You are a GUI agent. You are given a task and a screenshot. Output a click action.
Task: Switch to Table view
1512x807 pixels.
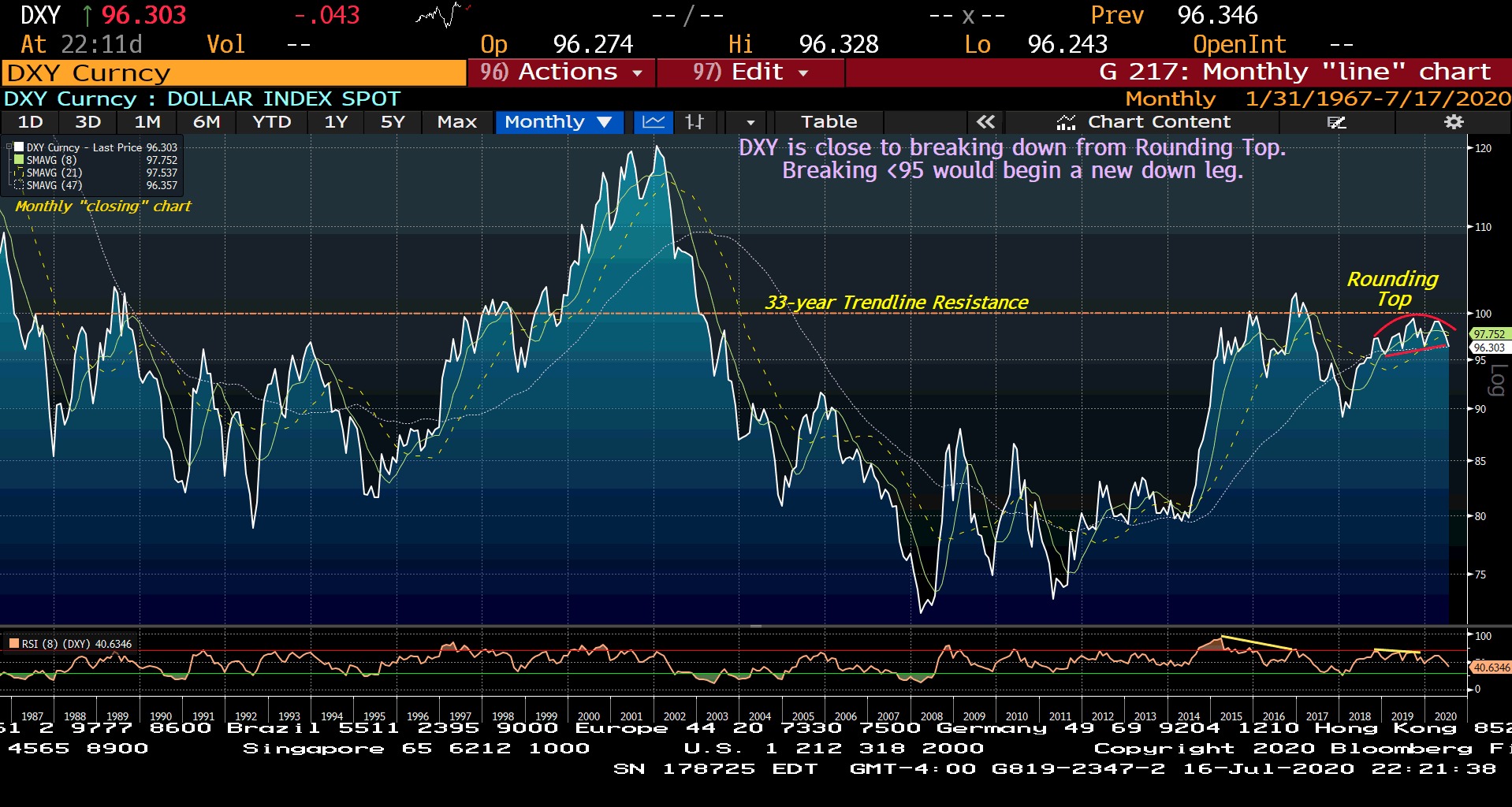pos(829,122)
